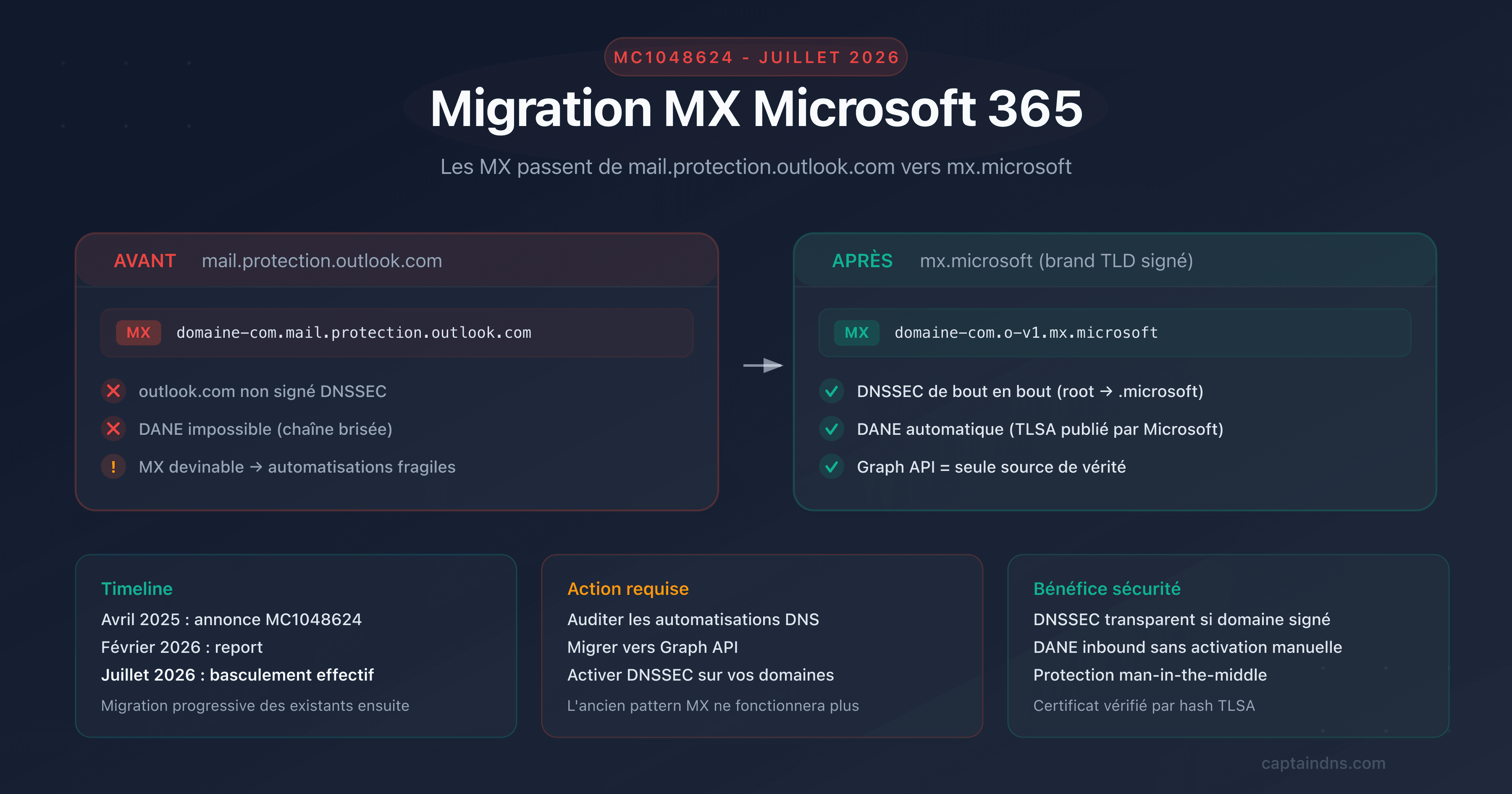Click the MX badge in the AVANT card

coord(138,332)
